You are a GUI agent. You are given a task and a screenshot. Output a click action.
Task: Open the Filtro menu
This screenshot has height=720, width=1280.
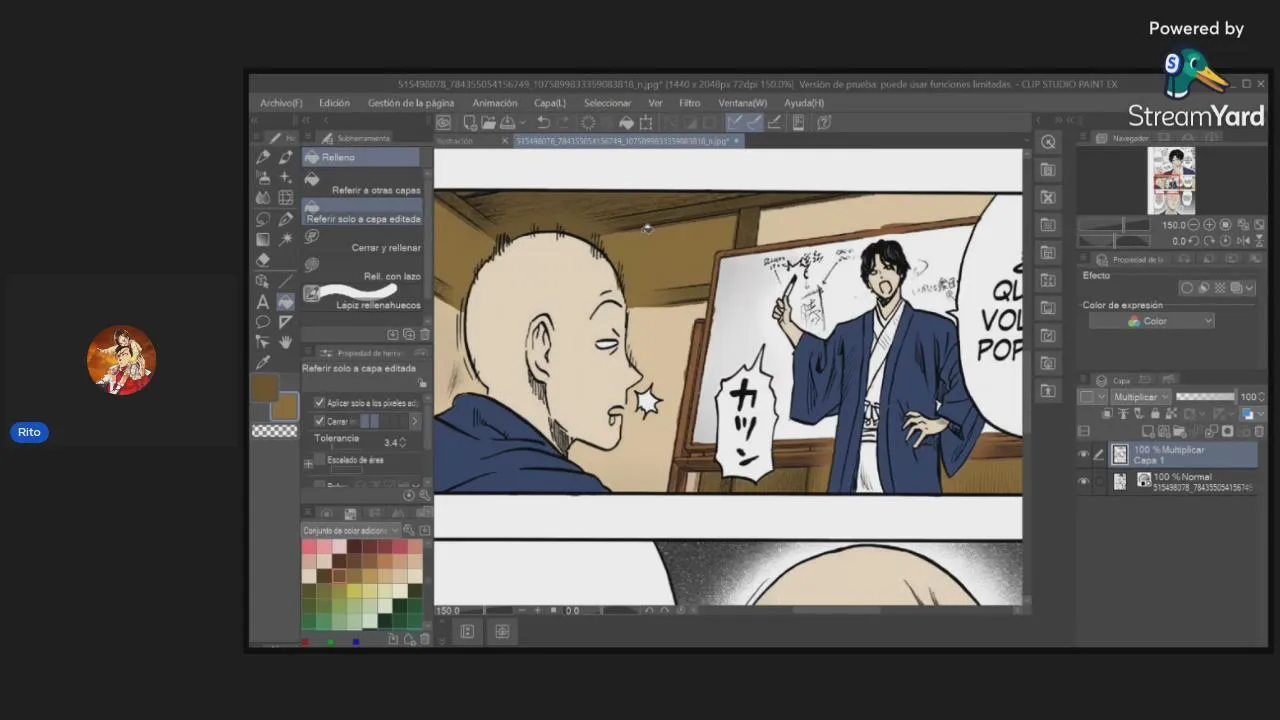[x=690, y=103]
